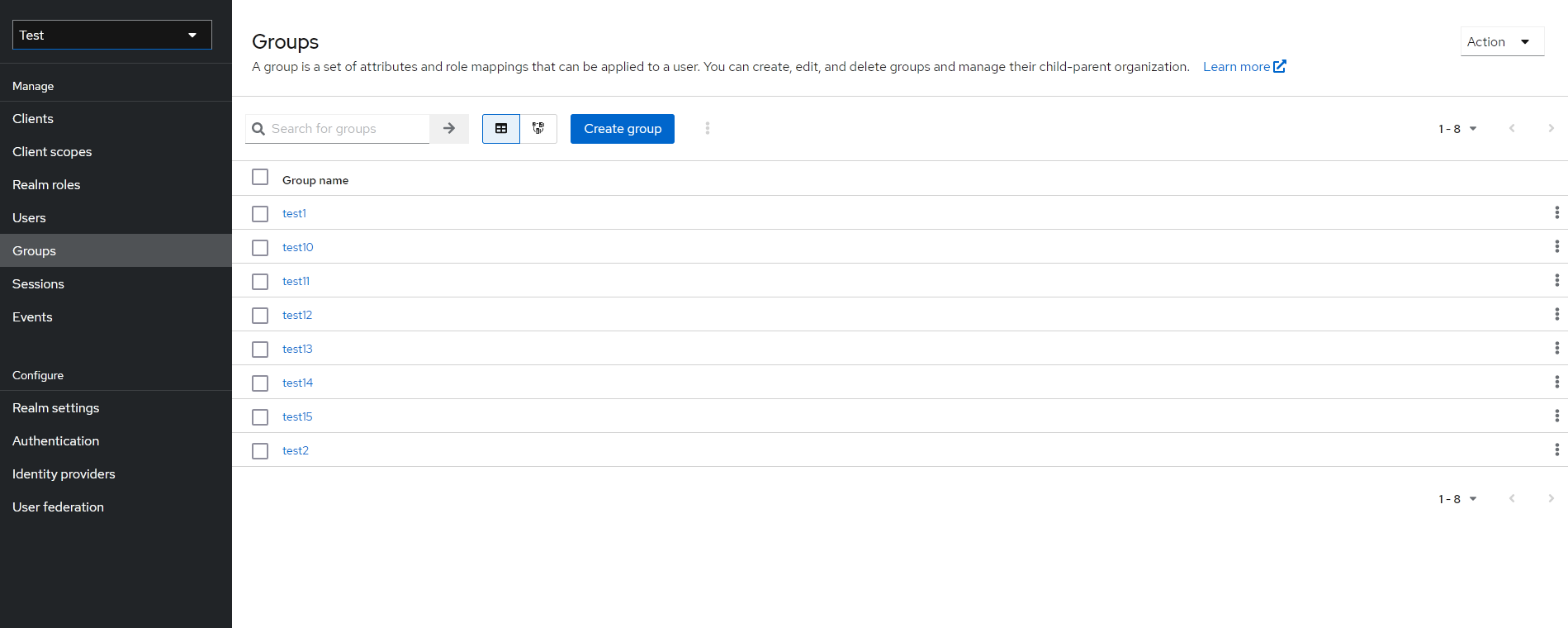Open the Learn more documentation link

click(1236, 66)
